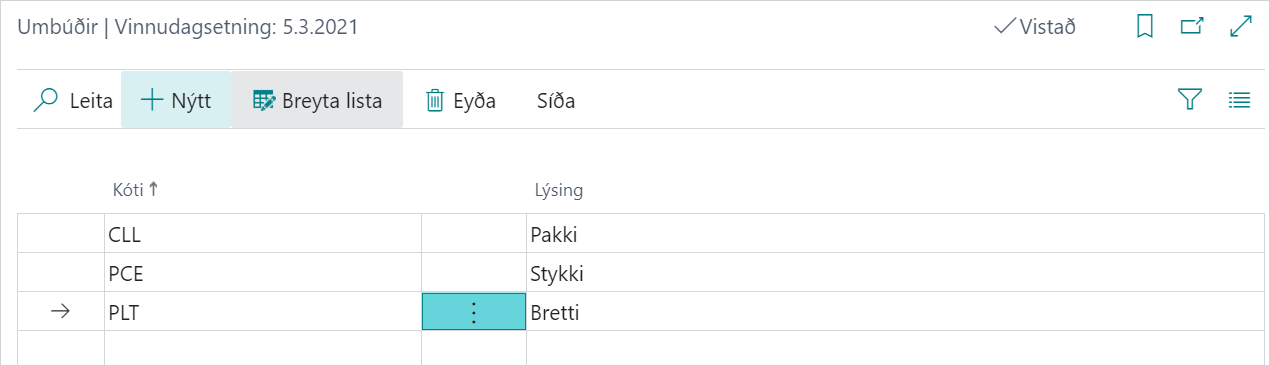This screenshot has width=1270, height=366.
Task: Click the Stykki description cell
Action: pos(895,273)
